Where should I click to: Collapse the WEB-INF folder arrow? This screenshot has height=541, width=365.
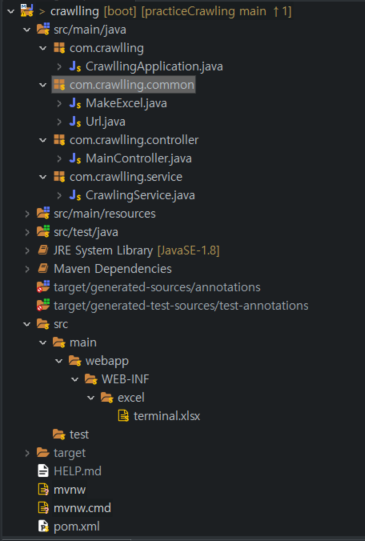(75, 380)
